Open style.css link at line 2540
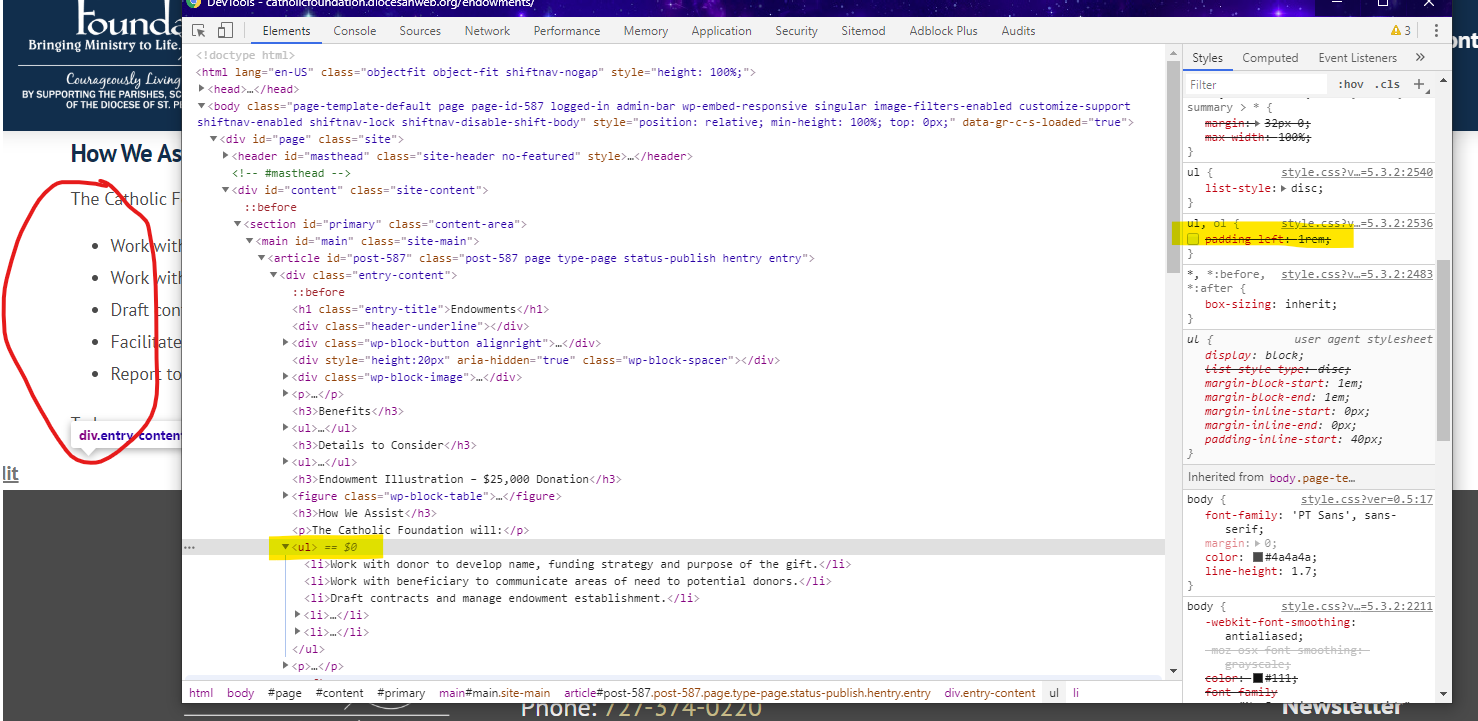This screenshot has width=1478, height=721. point(1356,173)
